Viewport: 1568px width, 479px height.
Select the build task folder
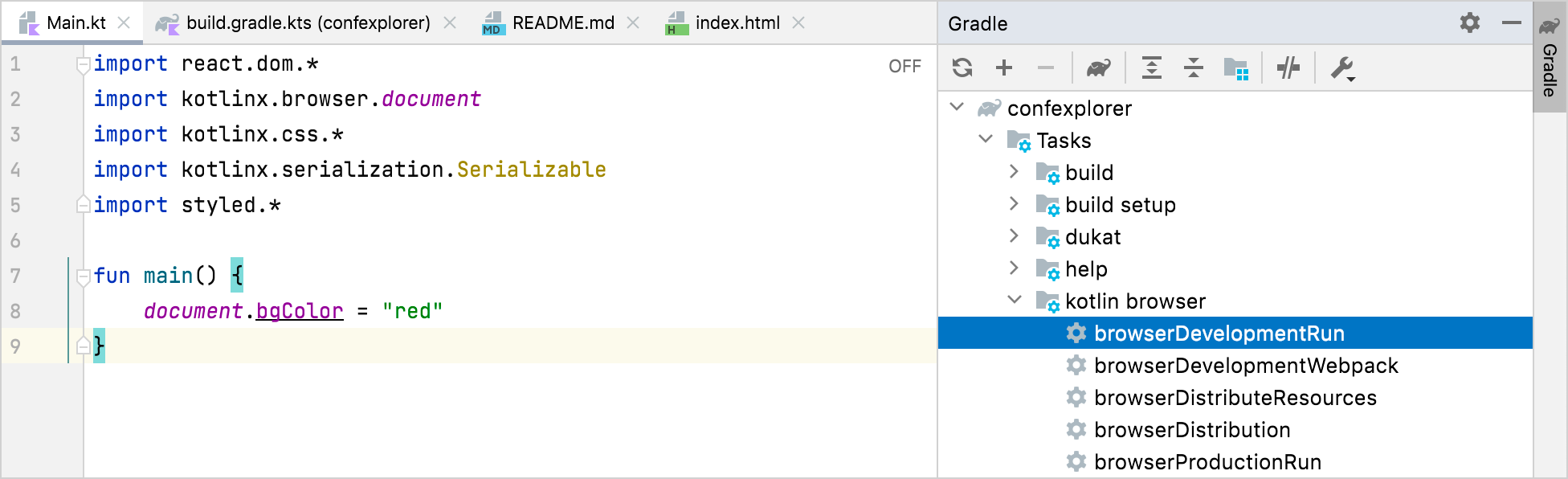(1235, 172)
